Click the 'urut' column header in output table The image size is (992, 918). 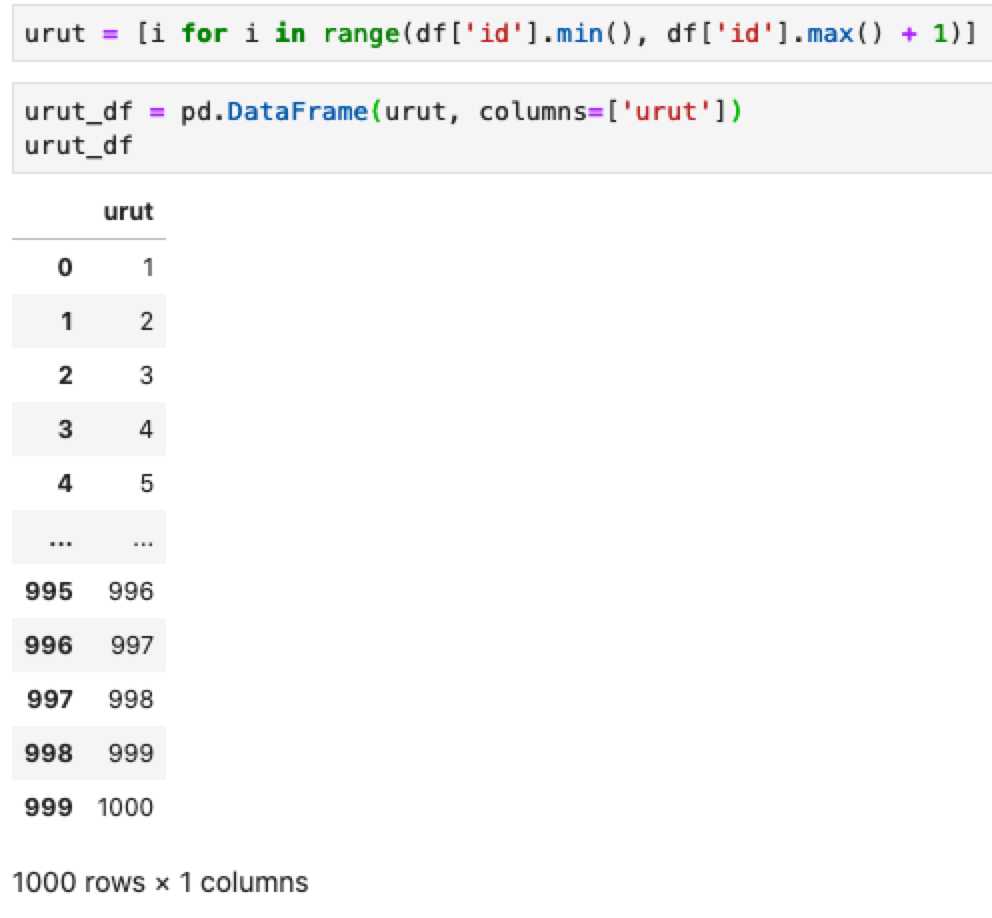pyautogui.click(x=128, y=212)
